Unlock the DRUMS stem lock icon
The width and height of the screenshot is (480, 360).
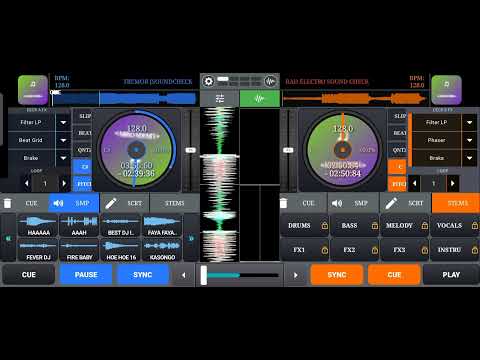pyautogui.click(x=324, y=226)
